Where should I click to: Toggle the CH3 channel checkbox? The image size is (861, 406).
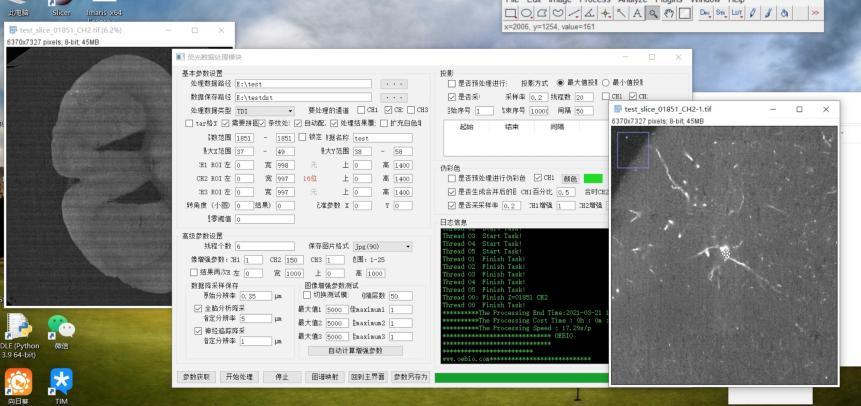pyautogui.click(x=410, y=109)
